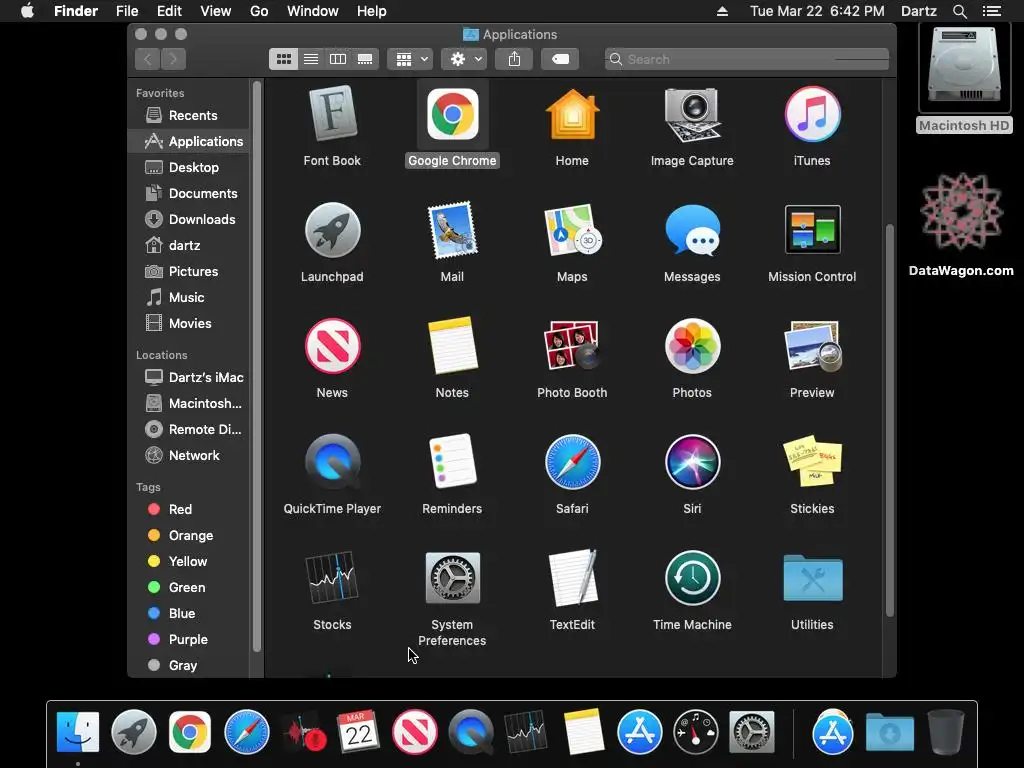The height and width of the screenshot is (768, 1024).
Task: Go forward with the right arrow button
Action: pyautogui.click(x=173, y=59)
